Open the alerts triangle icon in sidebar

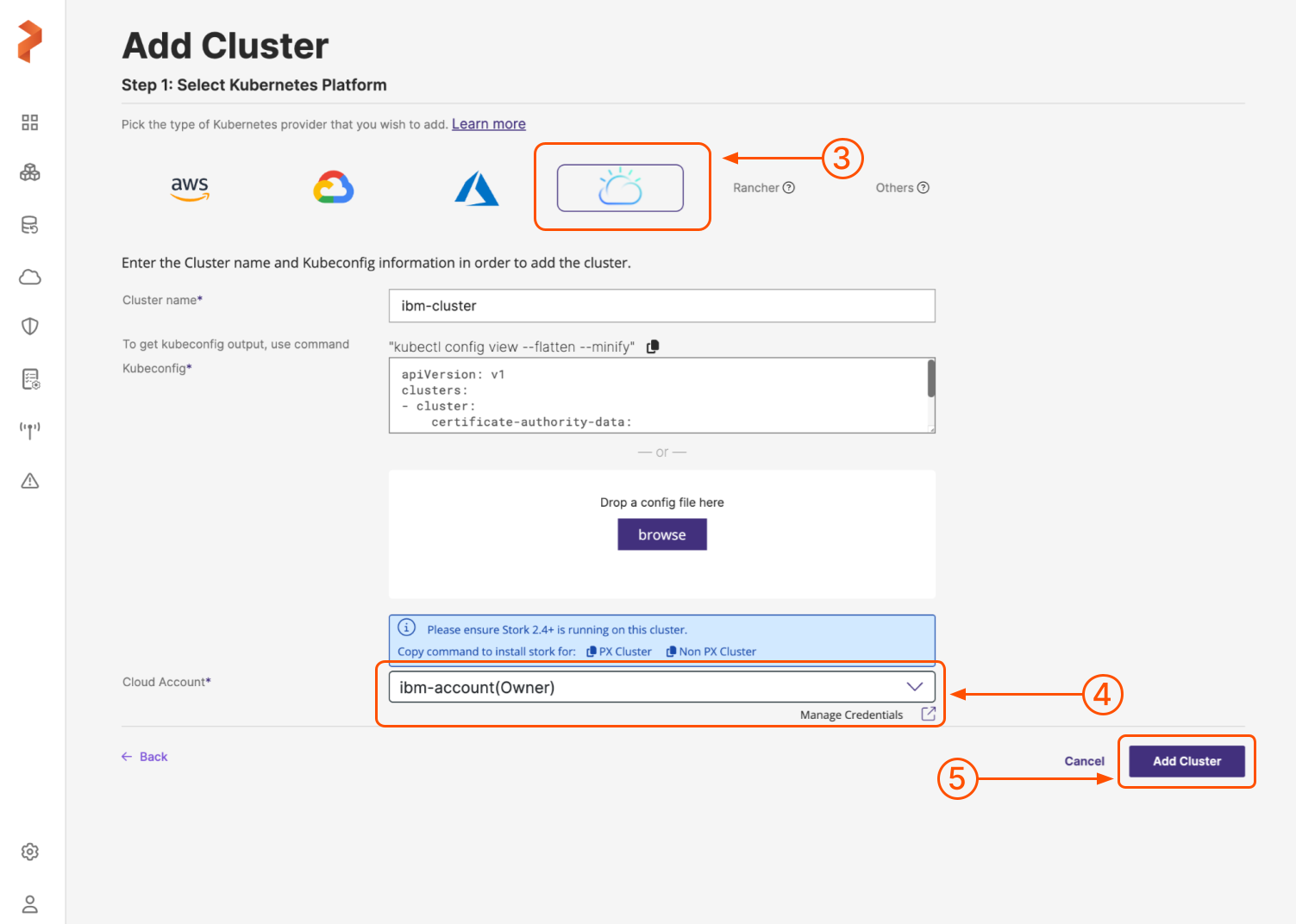[30, 481]
